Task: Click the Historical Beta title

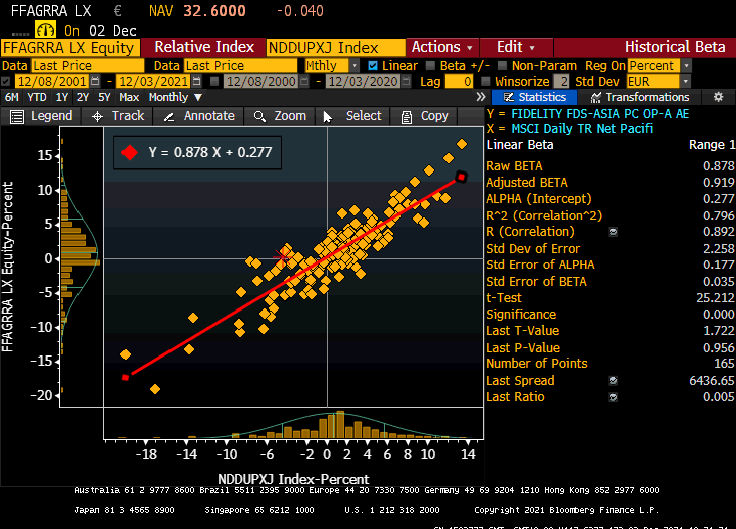Action: tap(675, 47)
